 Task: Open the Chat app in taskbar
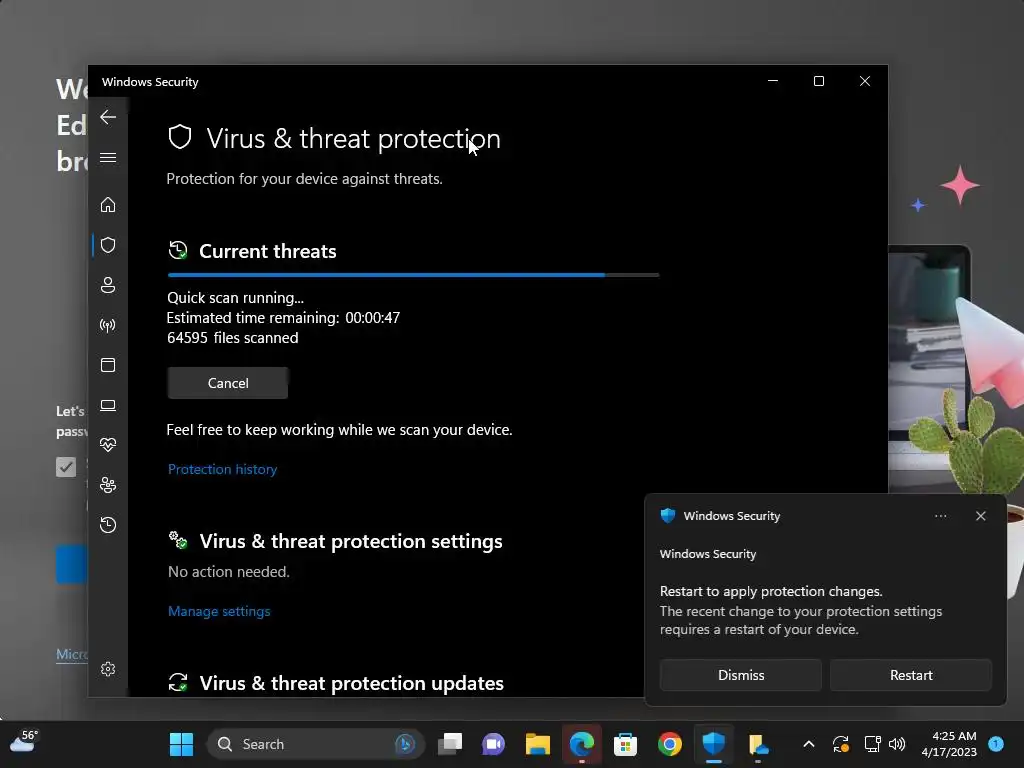point(494,744)
